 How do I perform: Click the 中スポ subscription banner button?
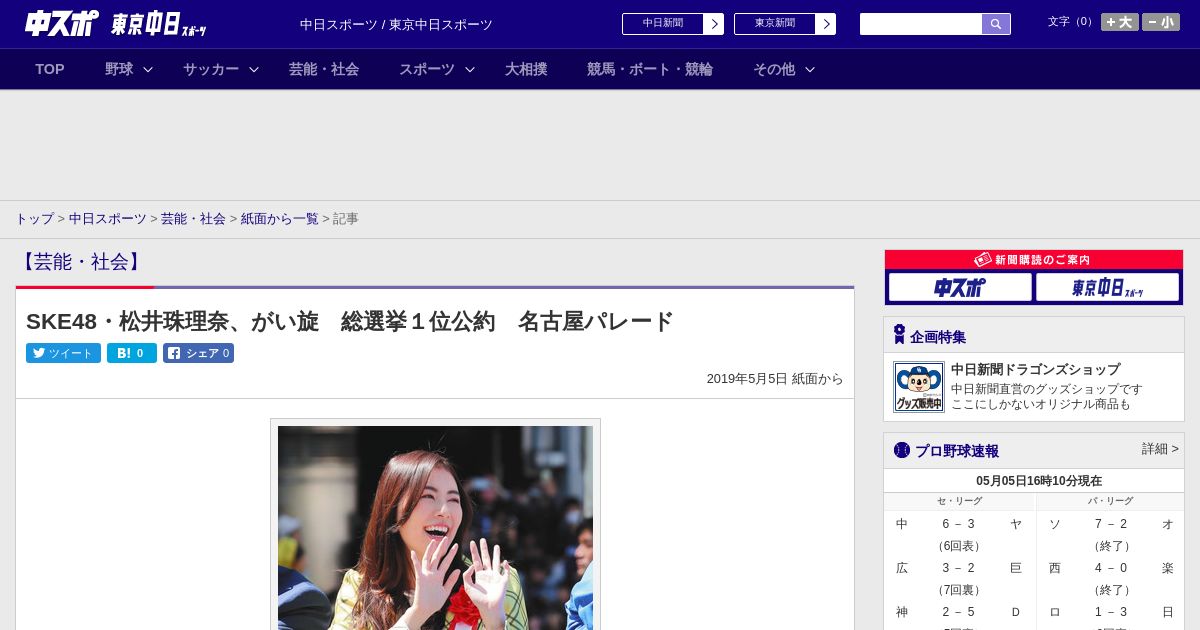pyautogui.click(x=960, y=287)
